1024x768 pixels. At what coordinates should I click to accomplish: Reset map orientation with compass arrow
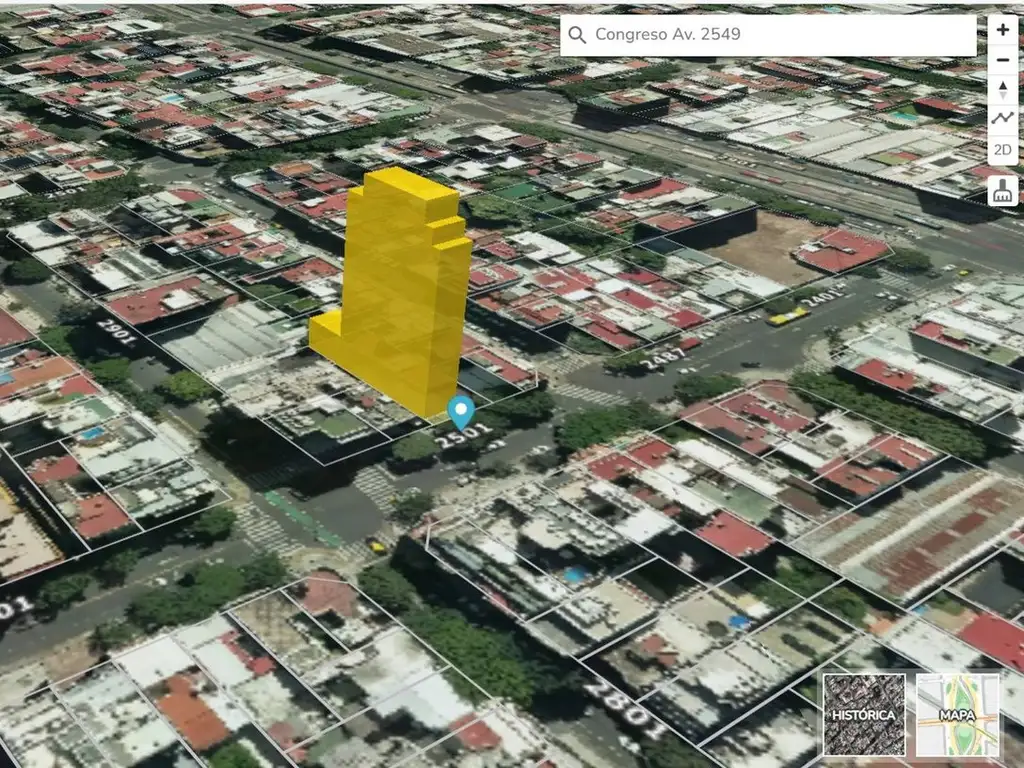(x=1002, y=90)
